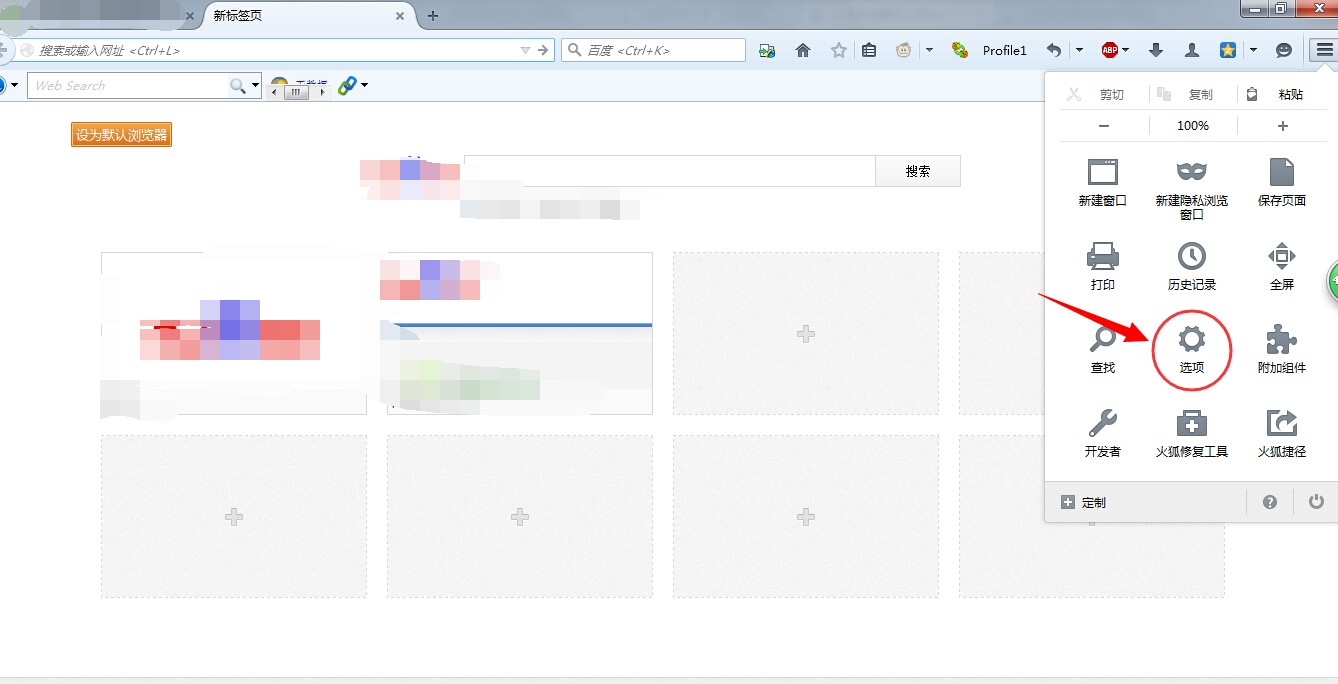Click 粘贴 paste in the menu
Screen dimensions: 1338x684
tap(1280, 94)
